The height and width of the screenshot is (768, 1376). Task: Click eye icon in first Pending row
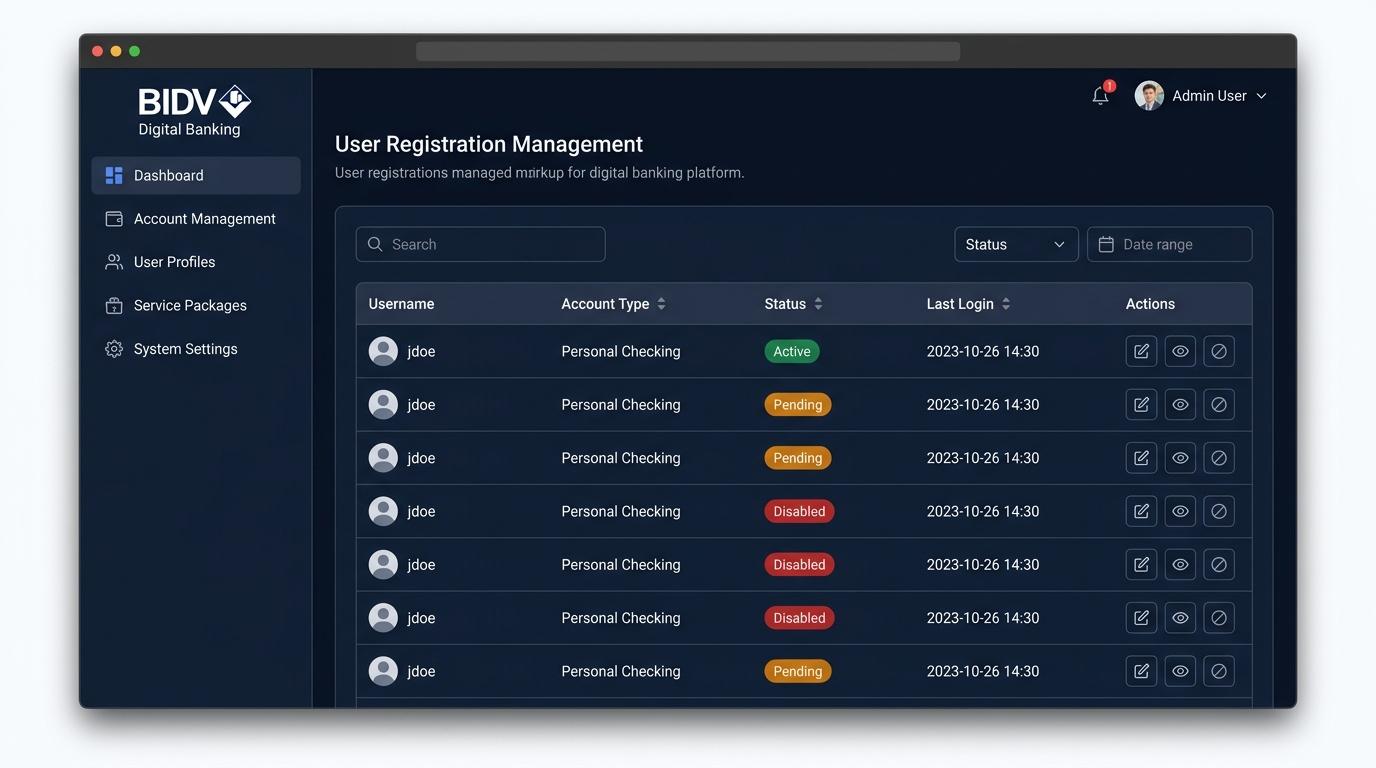click(x=1180, y=405)
